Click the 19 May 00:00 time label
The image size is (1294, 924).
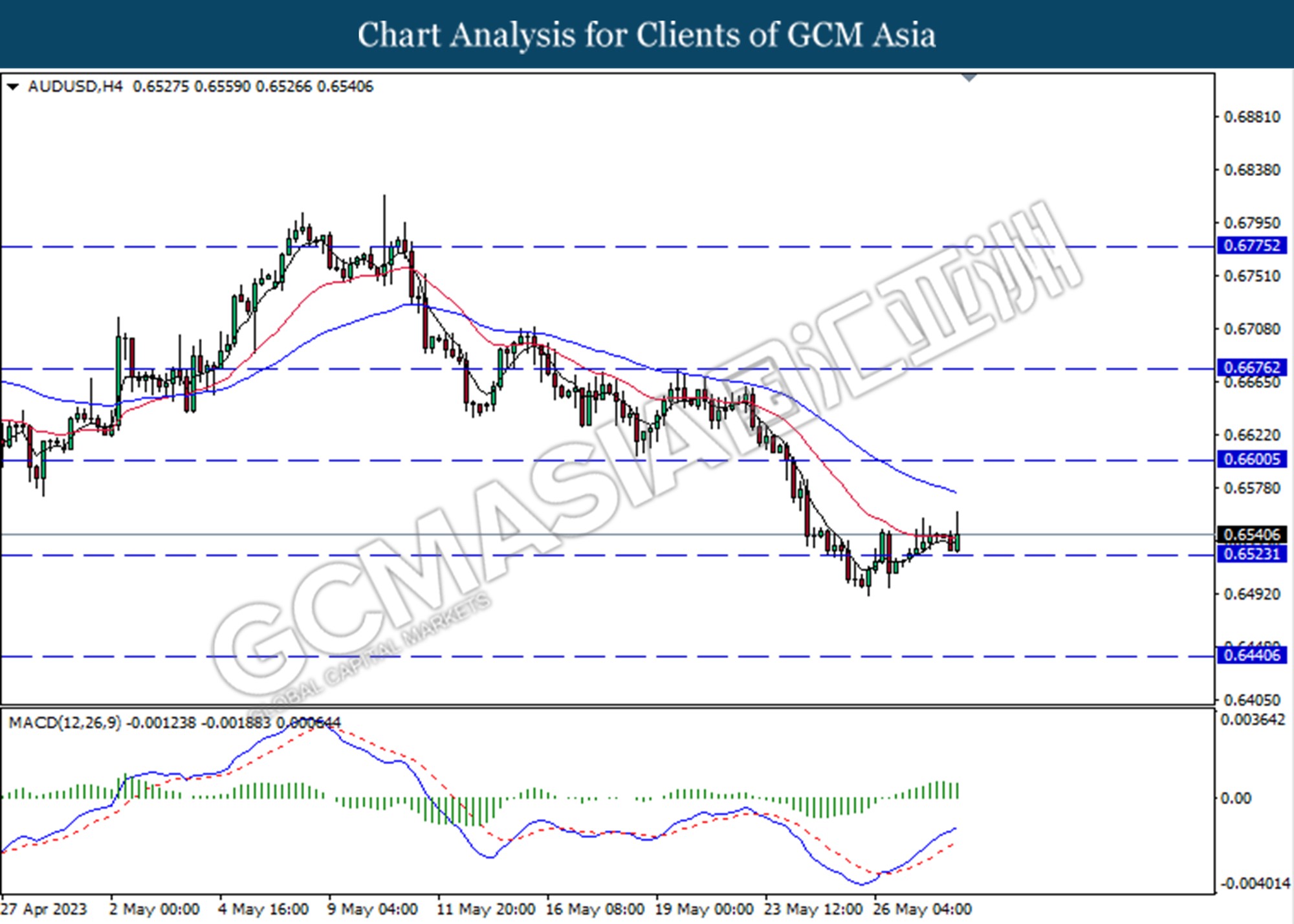pos(705,909)
